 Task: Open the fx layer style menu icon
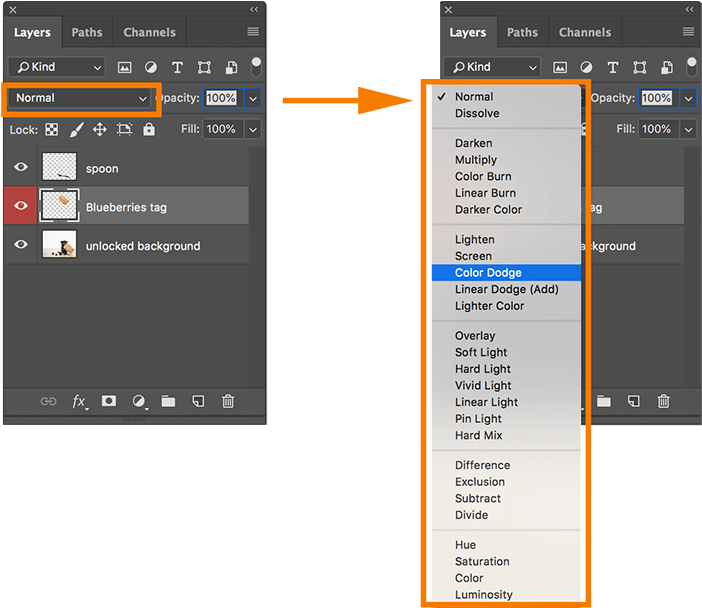click(79, 401)
